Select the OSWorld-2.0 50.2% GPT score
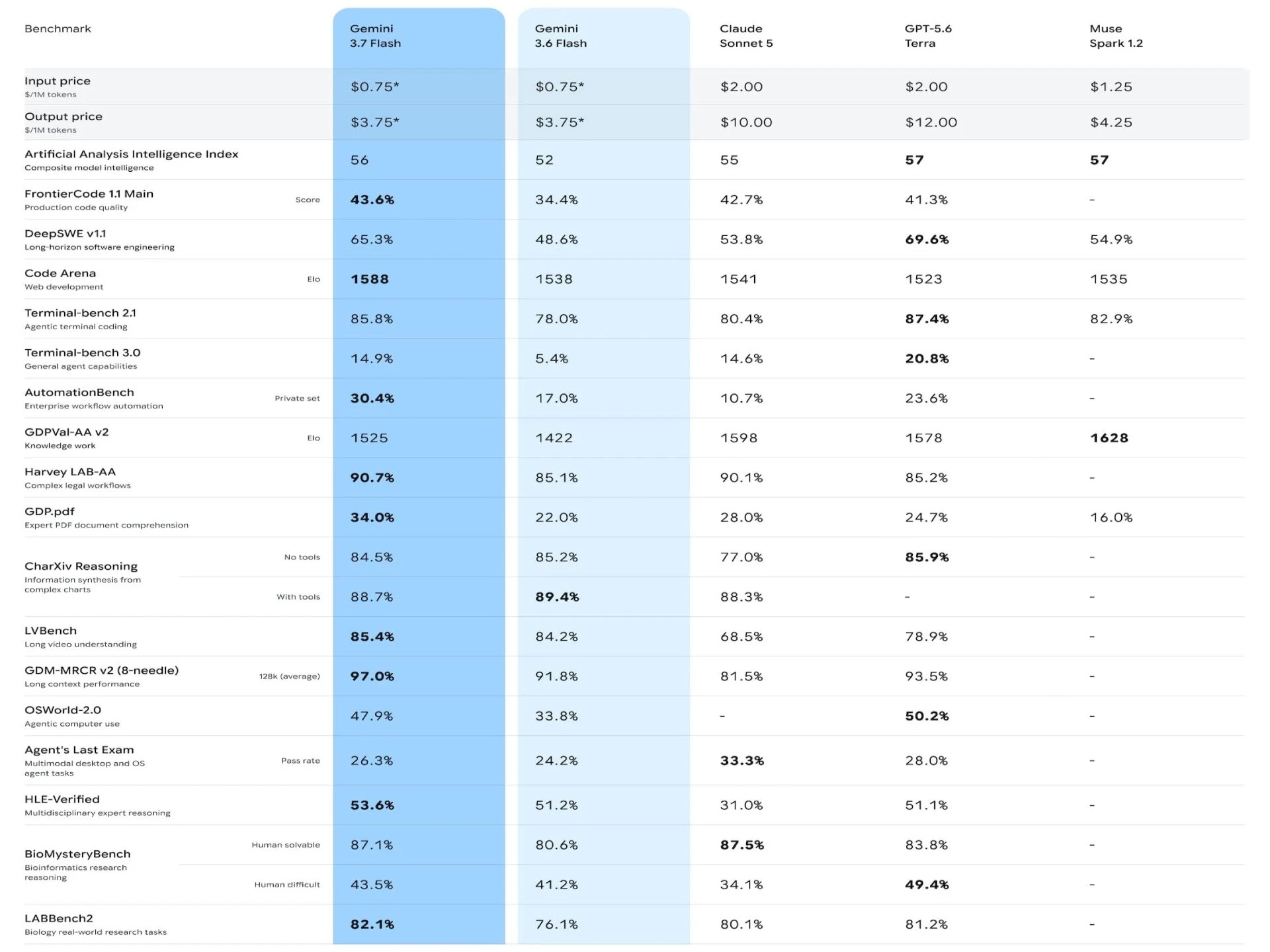Screen dimensions: 1270x952 click(927, 716)
